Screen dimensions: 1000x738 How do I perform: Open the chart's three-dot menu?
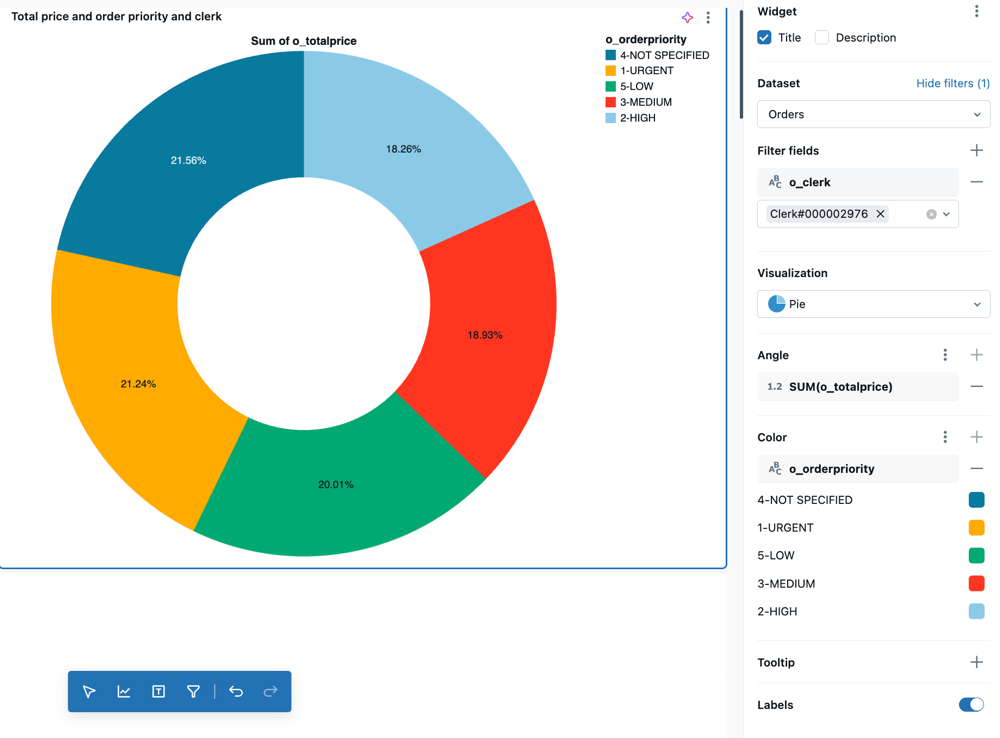[x=708, y=18]
